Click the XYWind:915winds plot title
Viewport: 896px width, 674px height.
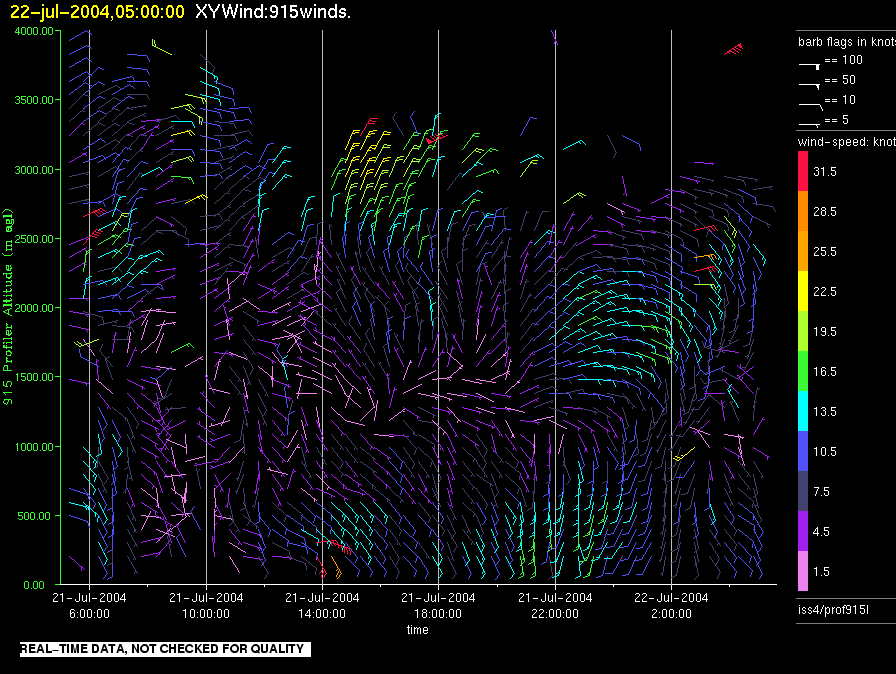[x=273, y=11]
